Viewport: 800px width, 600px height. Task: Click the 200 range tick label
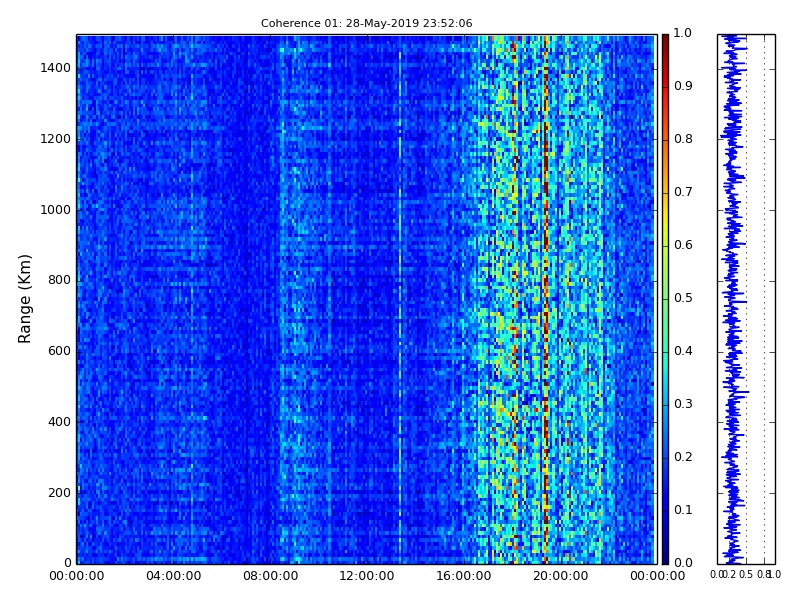coord(59,493)
